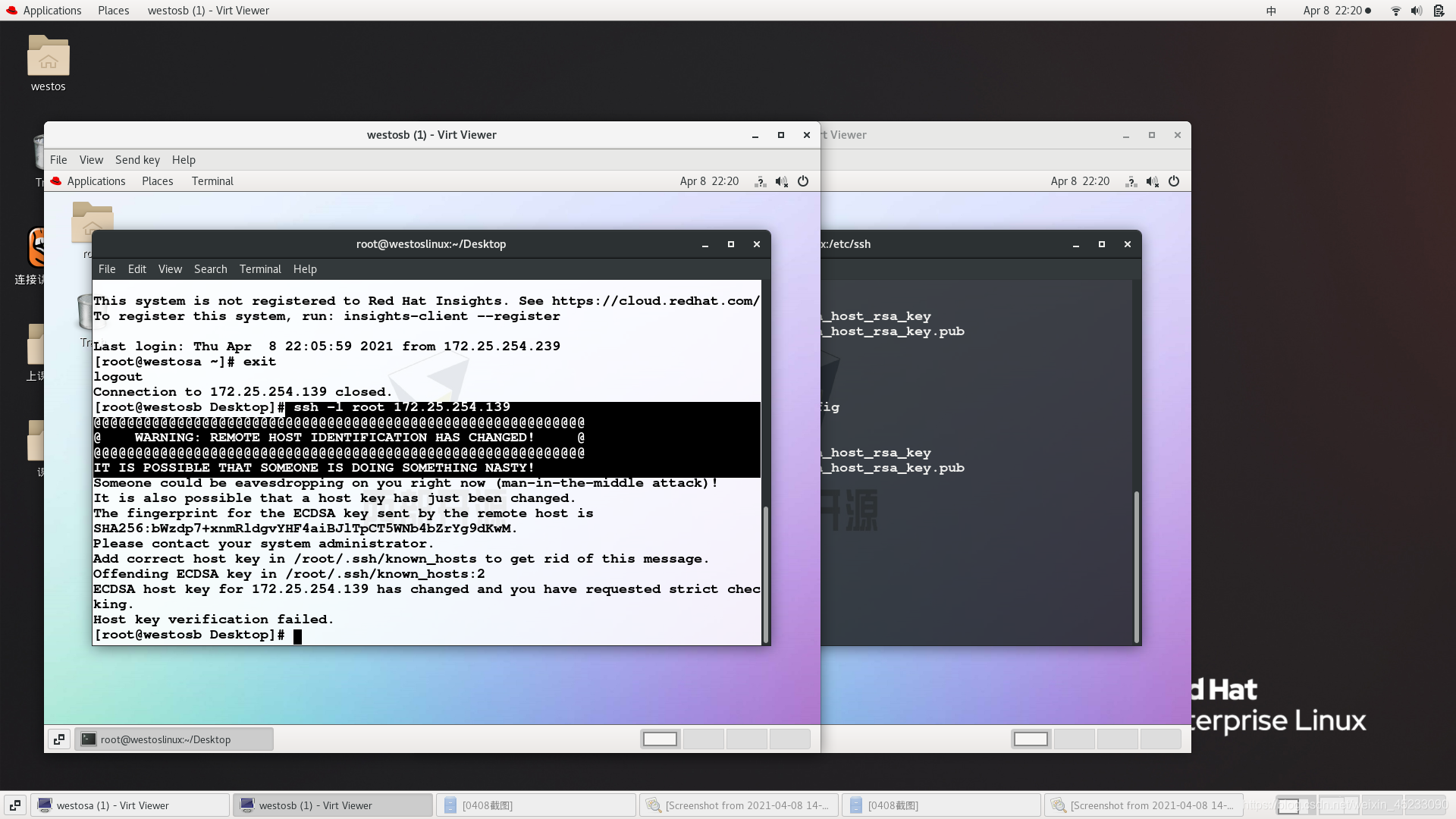This screenshot has height=819, width=1456.
Task: Open the terminal Search menu
Action: (x=210, y=269)
